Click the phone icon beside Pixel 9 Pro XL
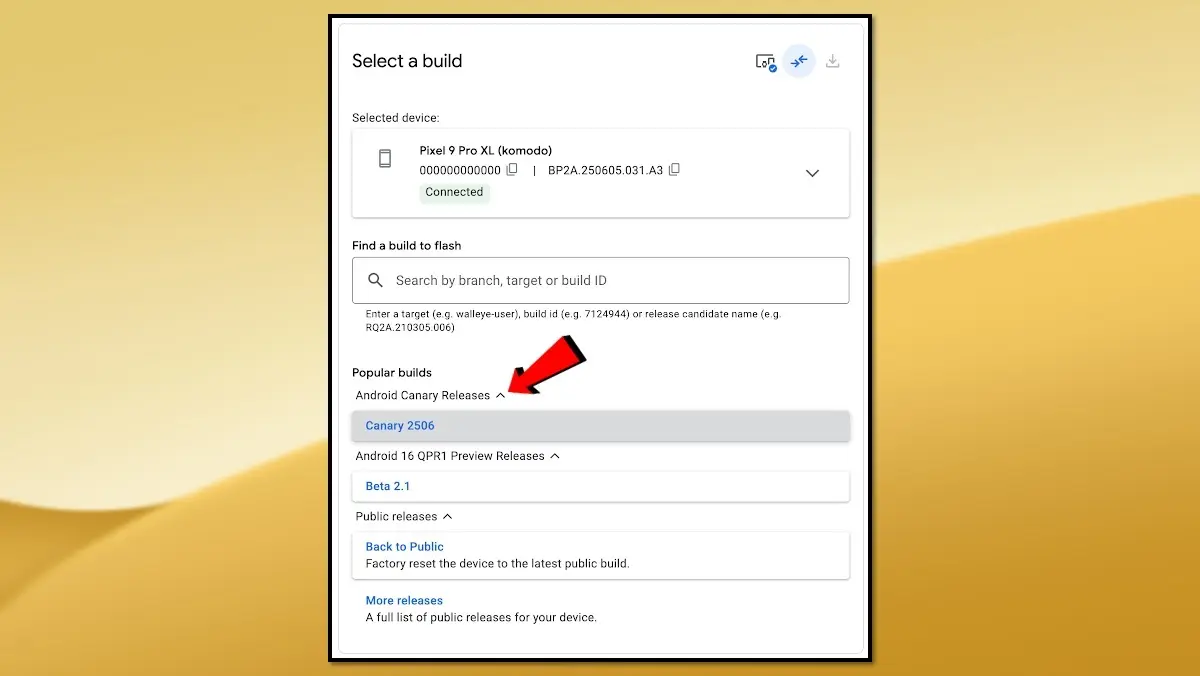1200x676 pixels. tap(385, 158)
